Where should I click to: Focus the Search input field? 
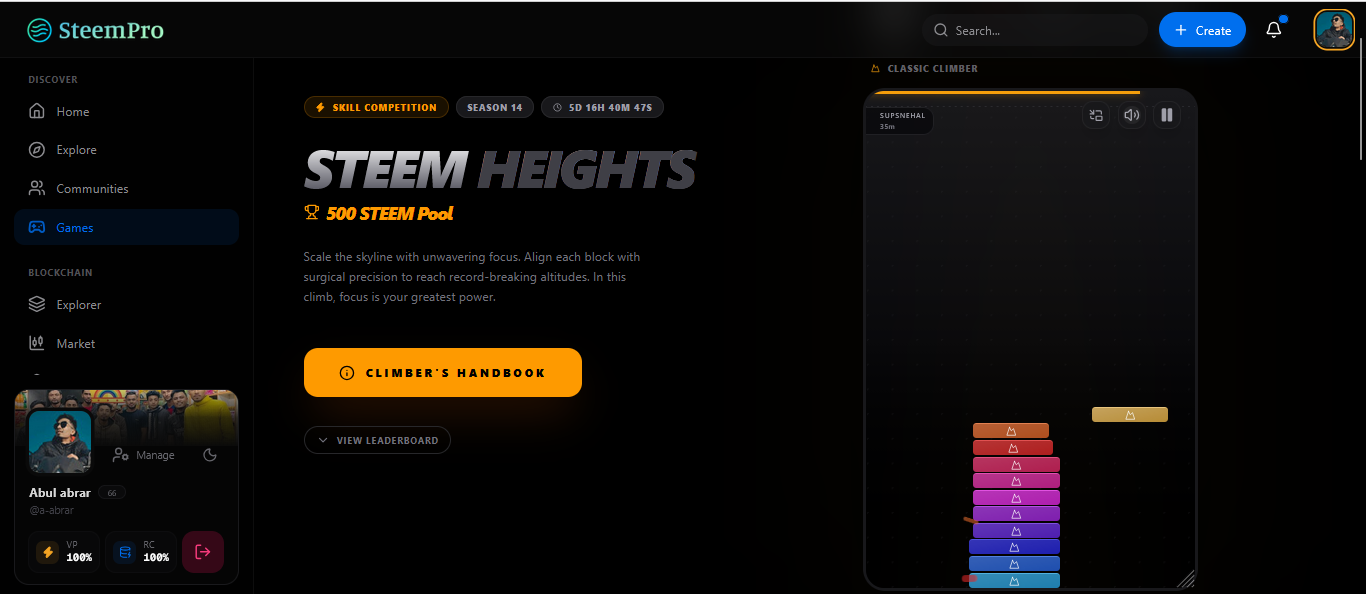tap(1035, 30)
